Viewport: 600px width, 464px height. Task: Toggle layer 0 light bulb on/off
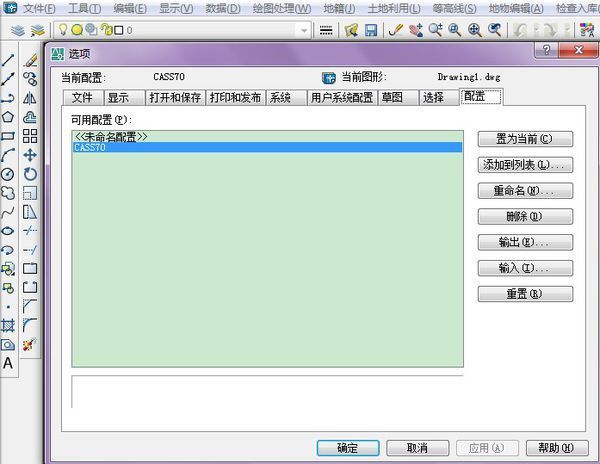coord(64,30)
